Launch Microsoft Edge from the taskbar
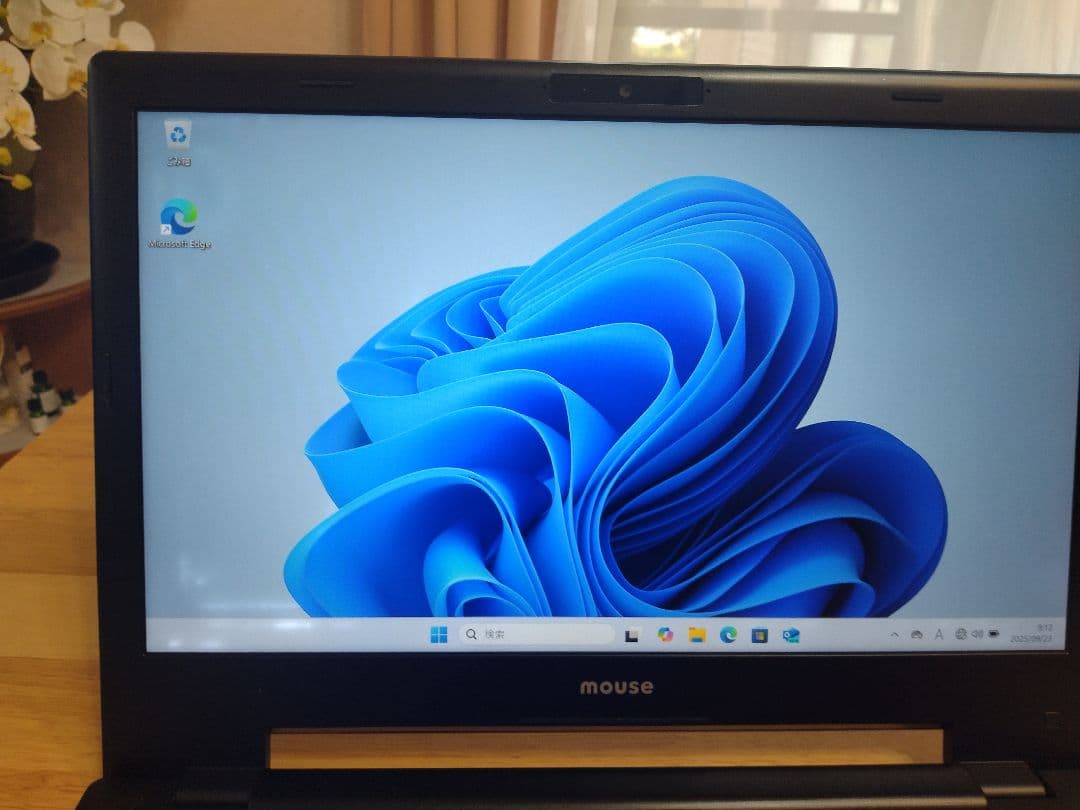 pyautogui.click(x=728, y=635)
